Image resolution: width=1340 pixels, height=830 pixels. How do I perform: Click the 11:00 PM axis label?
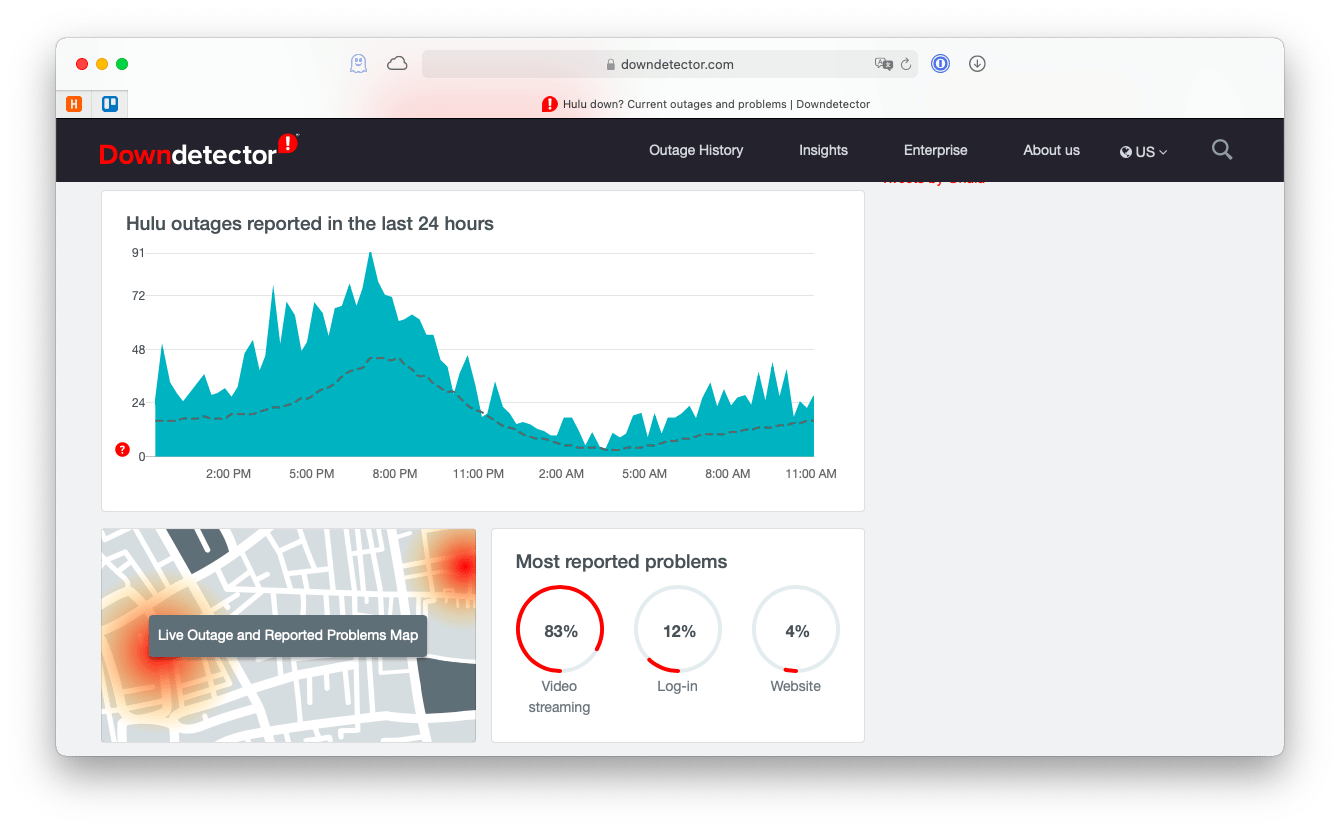coord(478,474)
